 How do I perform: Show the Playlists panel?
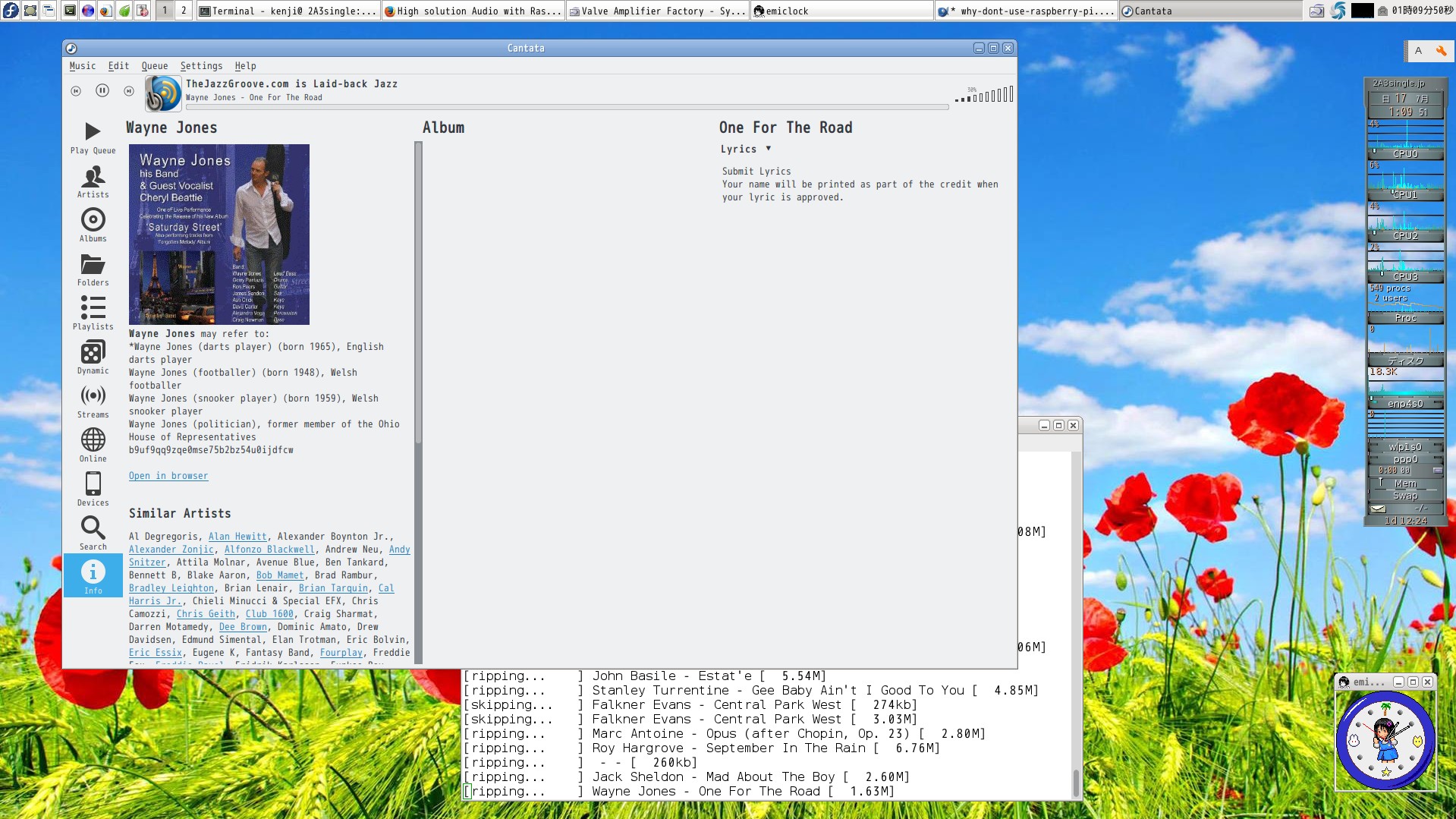point(93,313)
